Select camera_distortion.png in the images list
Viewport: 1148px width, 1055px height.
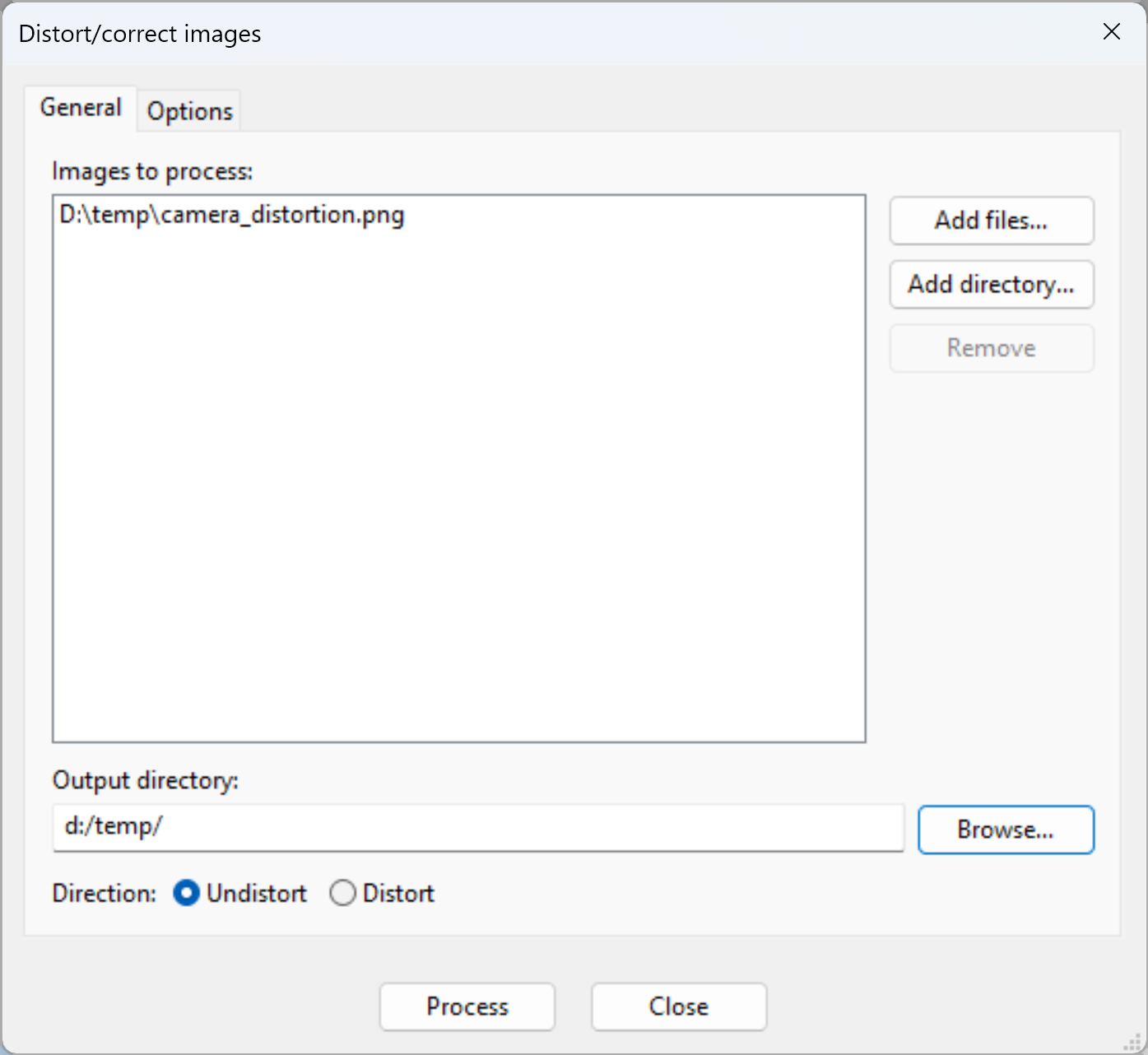click(232, 216)
